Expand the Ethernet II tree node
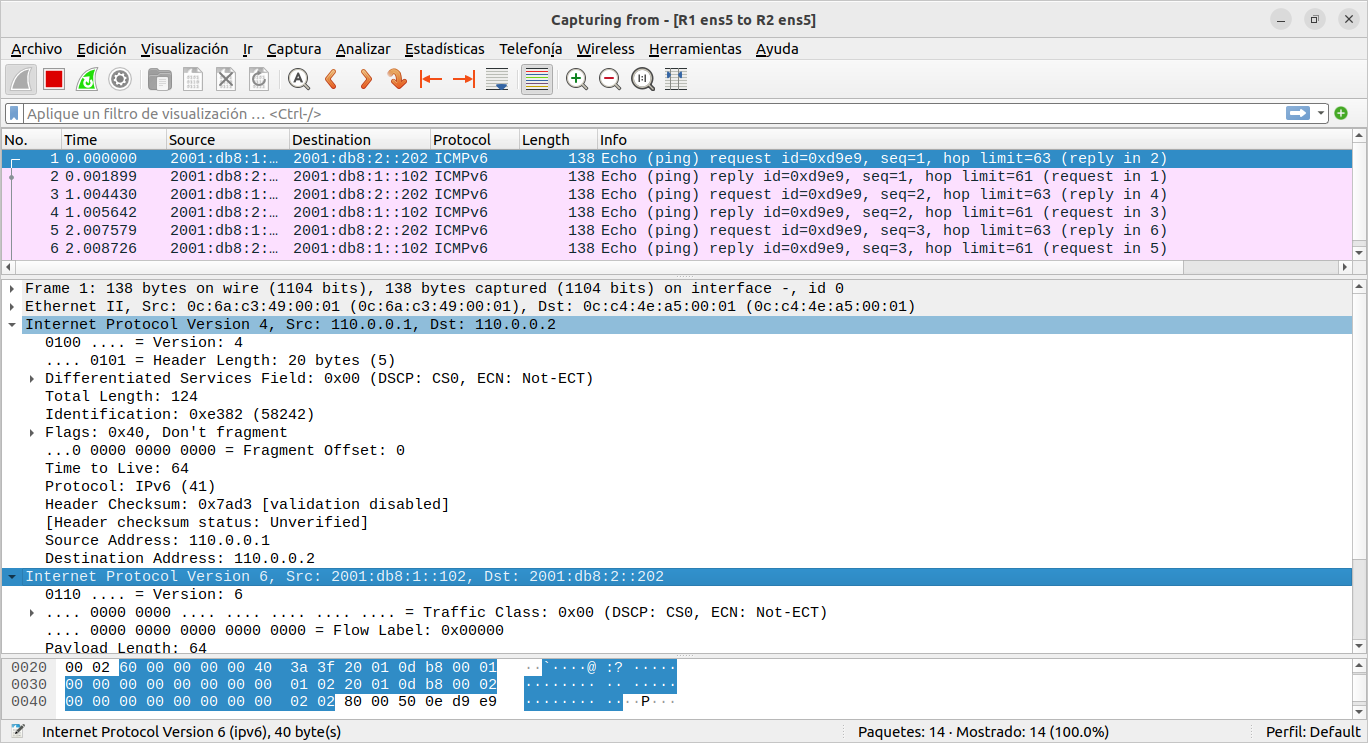The width and height of the screenshot is (1368, 743). (x=12, y=306)
